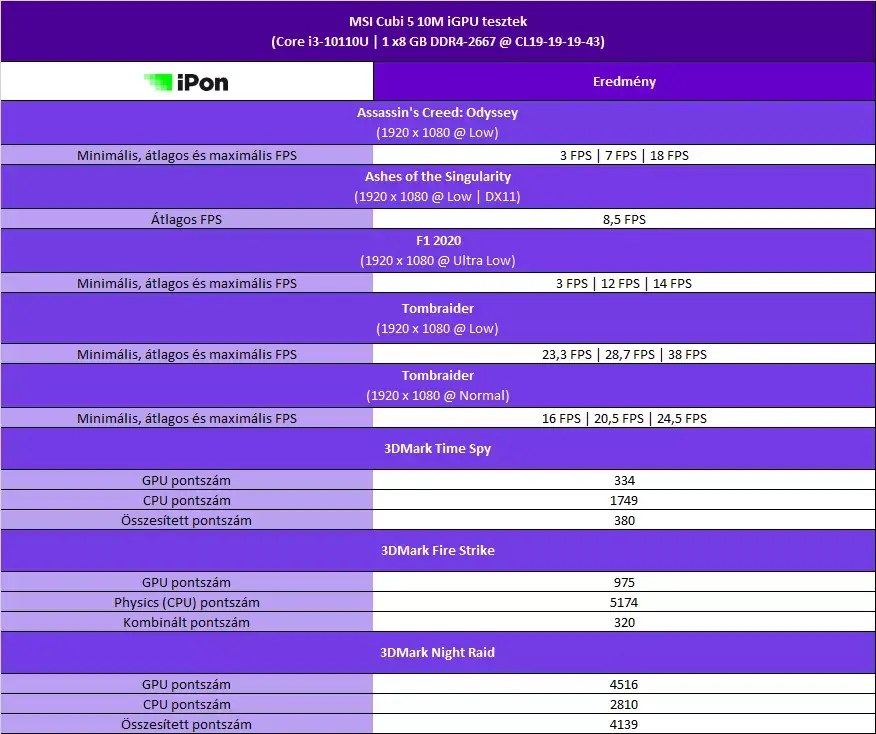Select the Night Raid CPU score 2810
The height and width of the screenshot is (734, 876).
(x=624, y=705)
